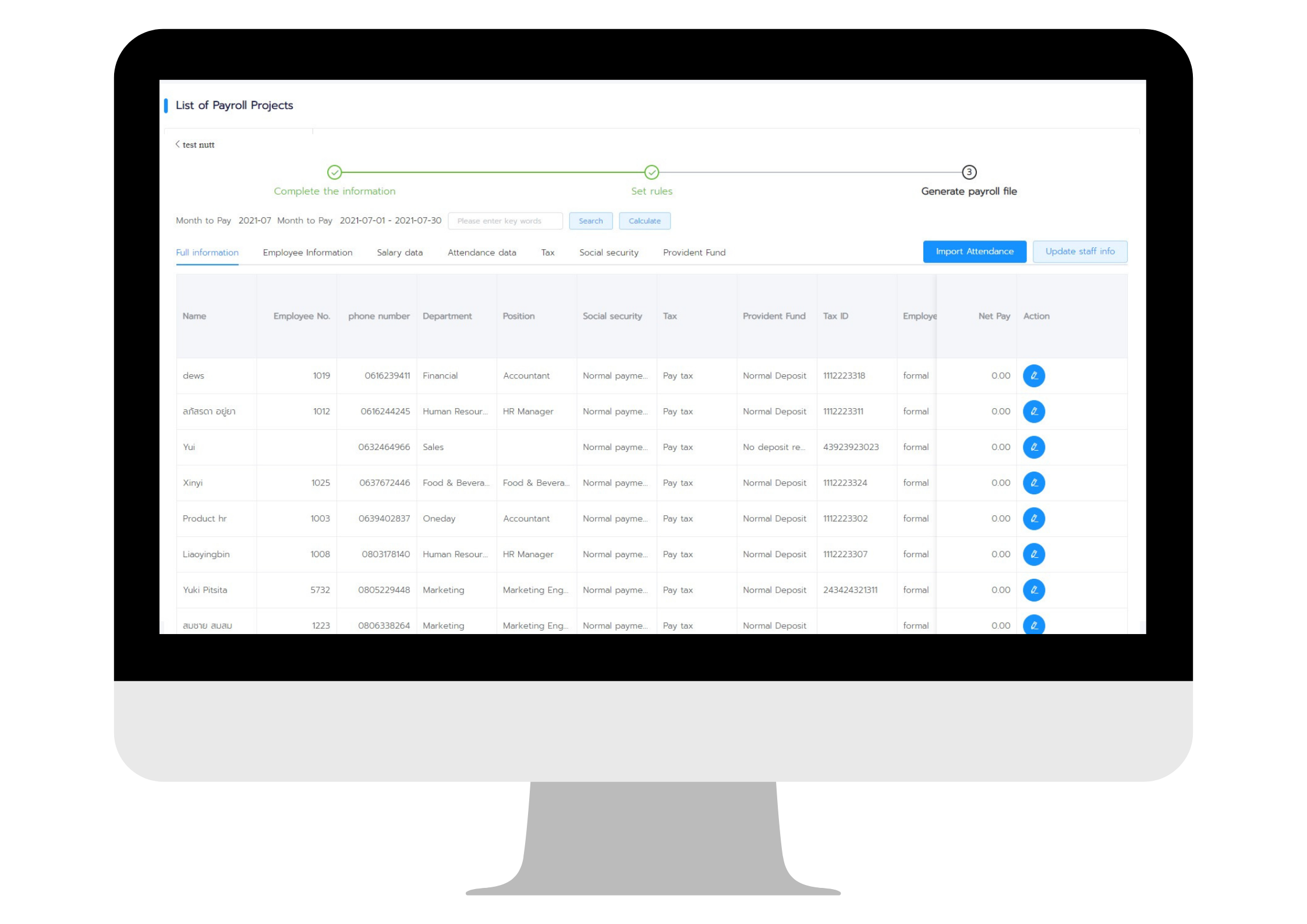Click Import Attendance
The image size is (1307, 924).
click(974, 251)
